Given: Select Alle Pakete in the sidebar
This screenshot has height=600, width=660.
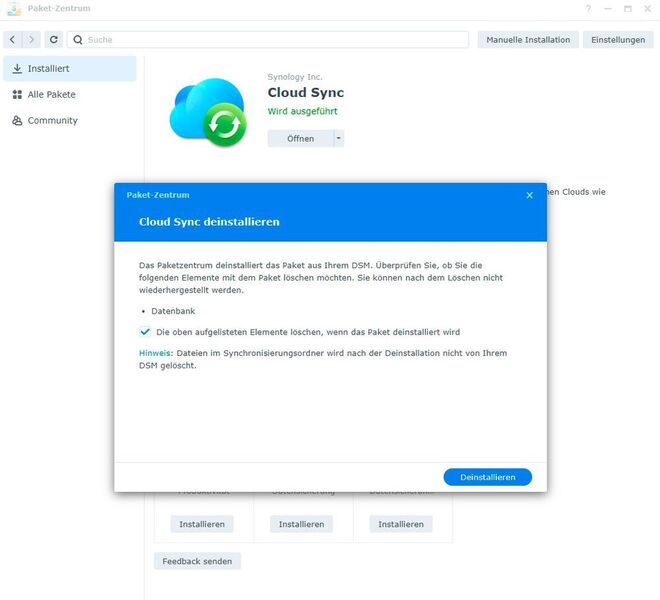Looking at the screenshot, I should click(x=70, y=95).
